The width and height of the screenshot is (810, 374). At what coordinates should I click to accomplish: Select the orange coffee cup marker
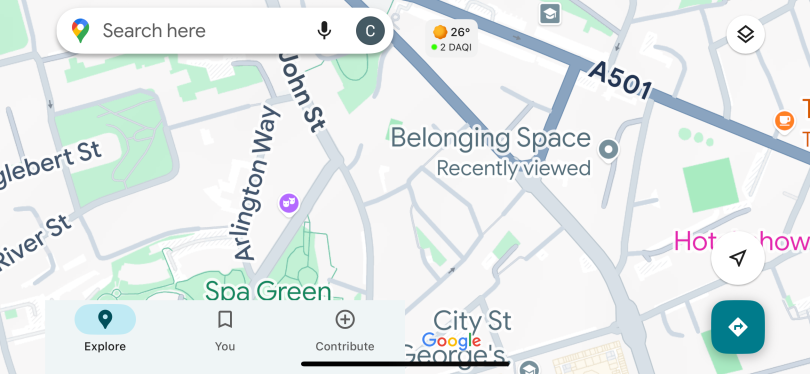point(784,120)
